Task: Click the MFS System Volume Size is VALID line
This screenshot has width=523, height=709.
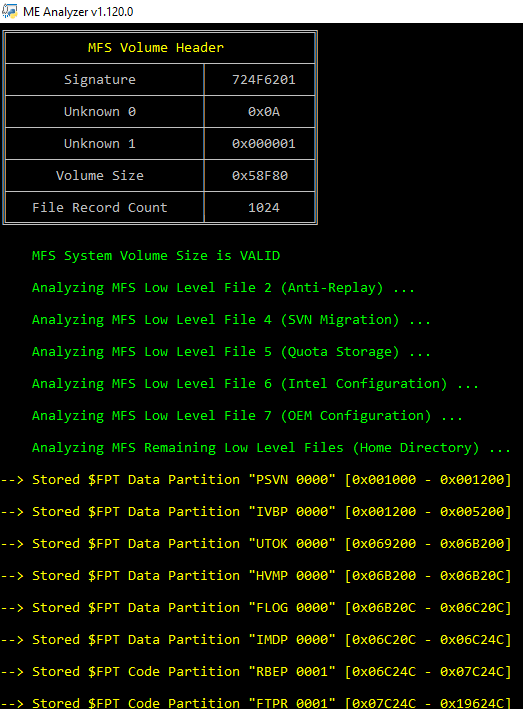Action: point(156,256)
